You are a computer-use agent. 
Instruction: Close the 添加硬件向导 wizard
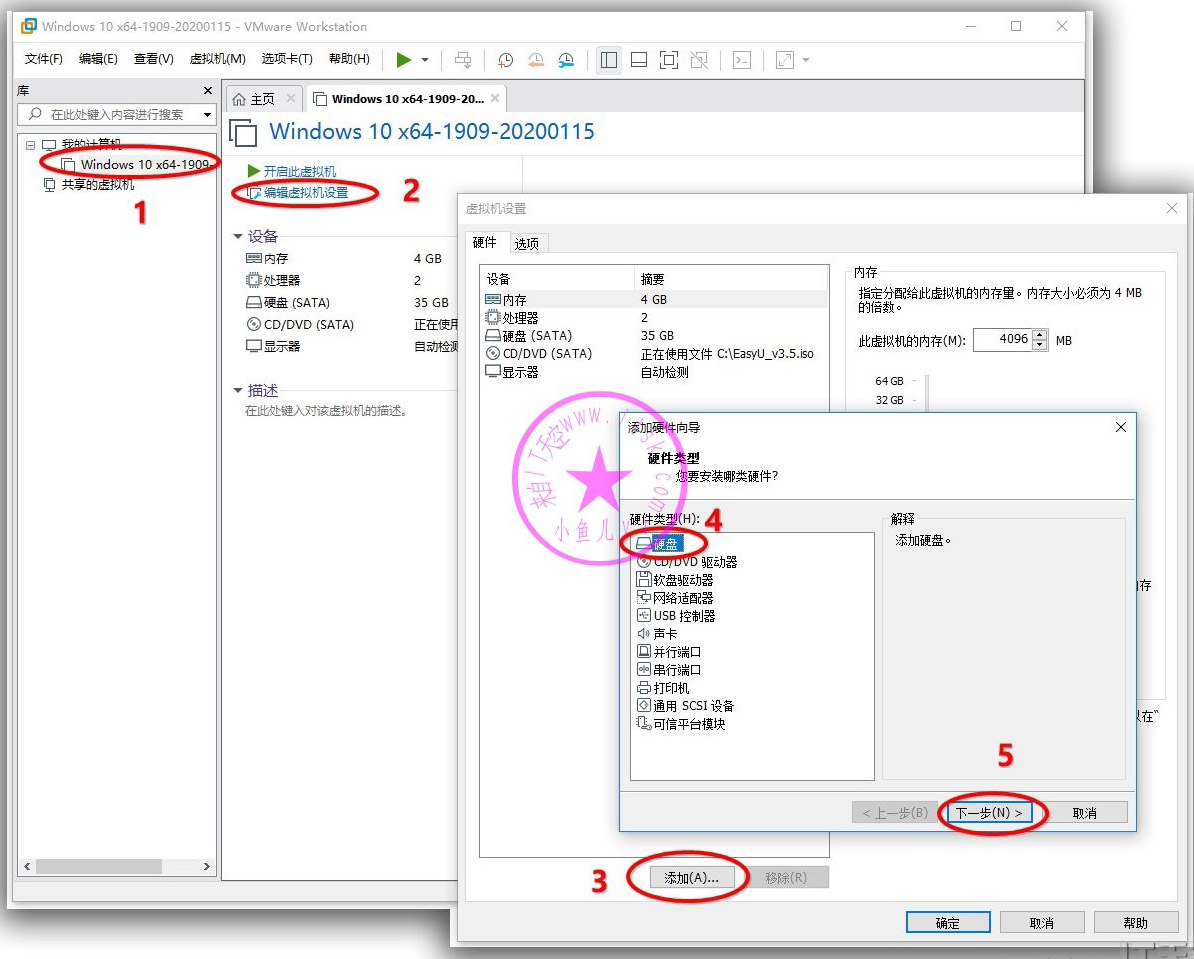(x=1121, y=427)
